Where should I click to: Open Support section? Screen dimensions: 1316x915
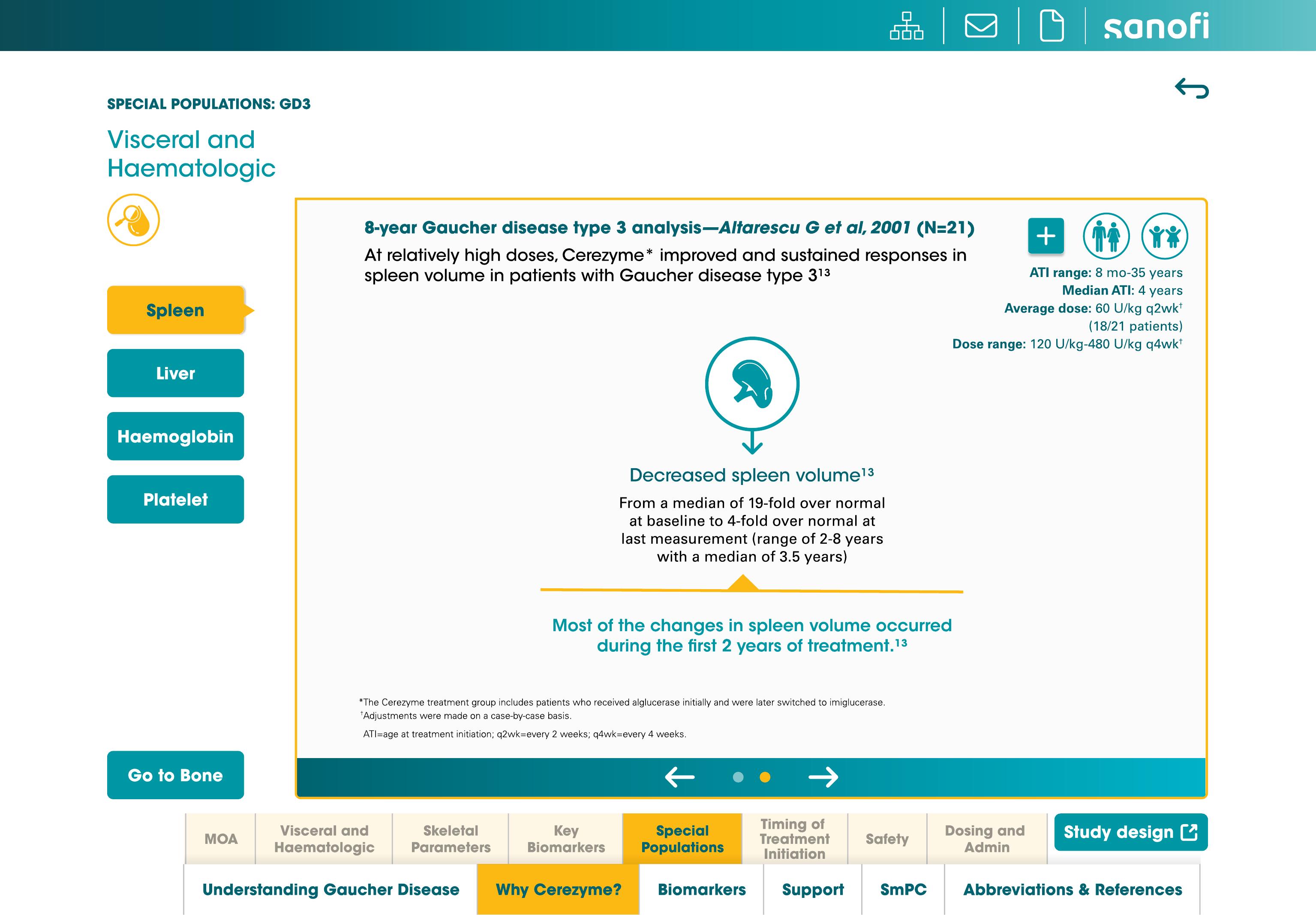[813, 890]
